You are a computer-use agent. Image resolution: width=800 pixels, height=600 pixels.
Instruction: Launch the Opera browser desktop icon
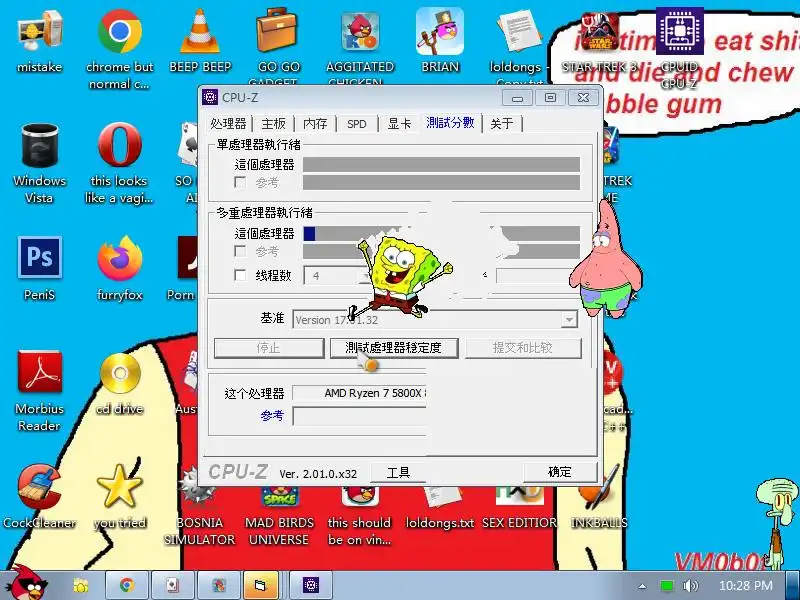(120, 145)
